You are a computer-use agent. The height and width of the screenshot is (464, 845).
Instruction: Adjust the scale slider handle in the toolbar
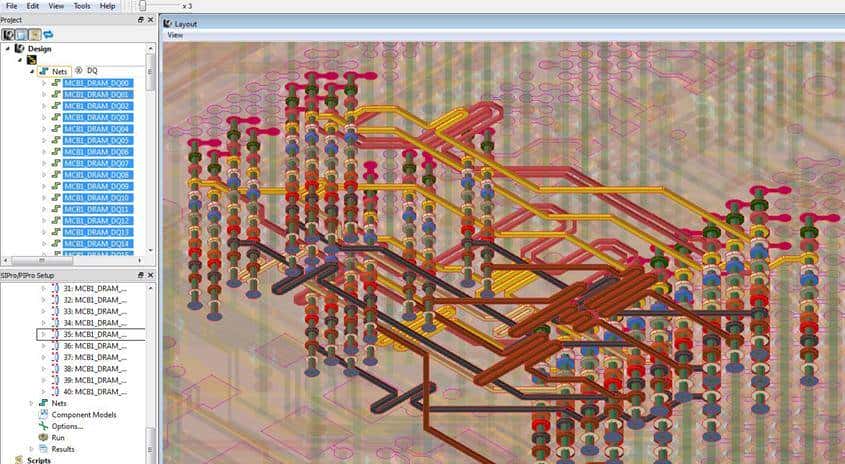pyautogui.click(x=142, y=6)
